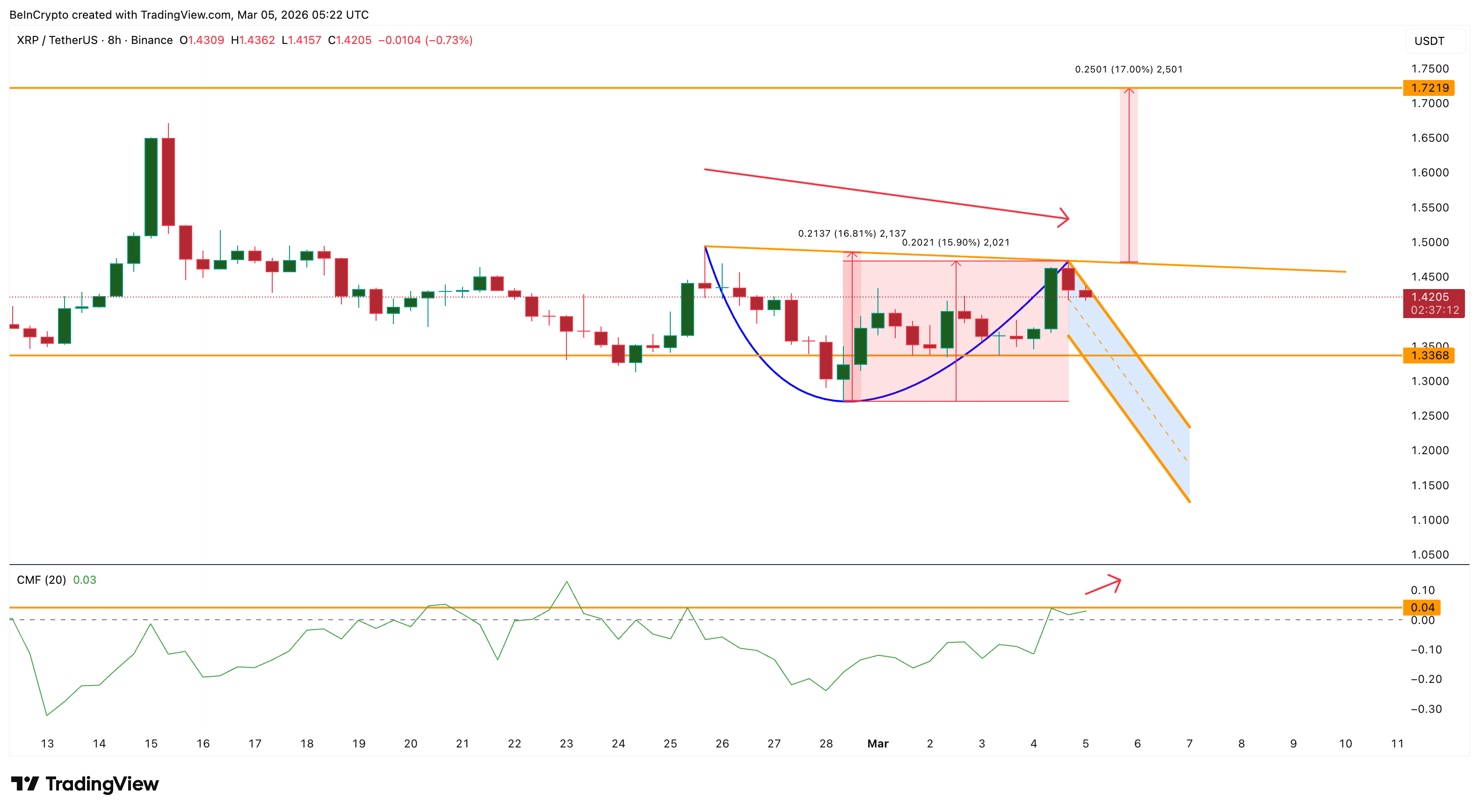Click the 0.2137 (16.81%) measurement label

point(851,233)
